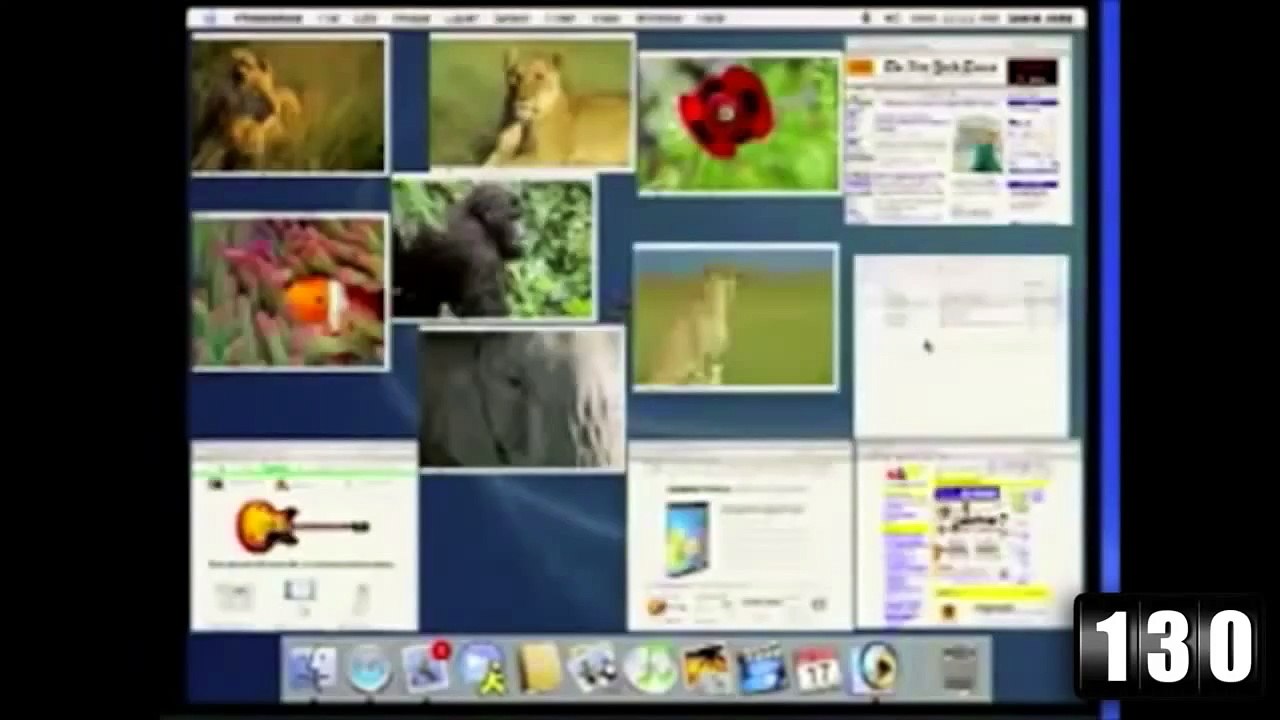Open iChat icon in the Dock

[484, 668]
